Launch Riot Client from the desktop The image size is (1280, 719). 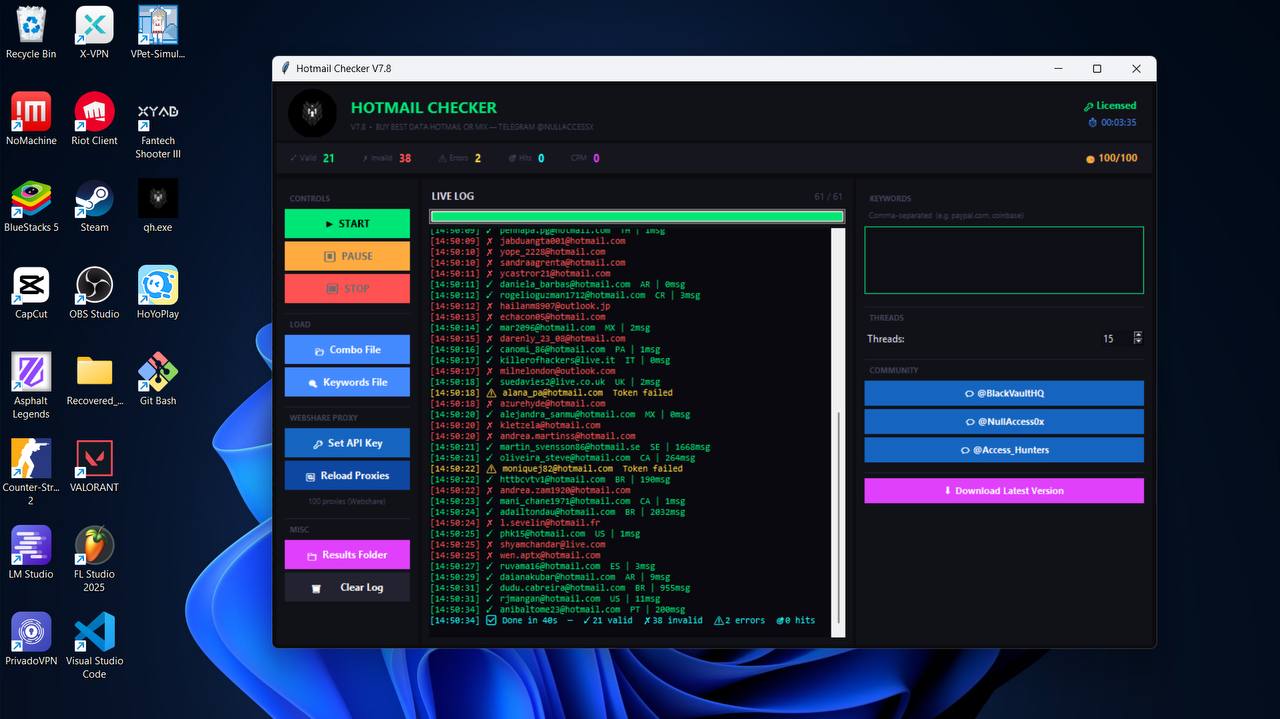[94, 119]
